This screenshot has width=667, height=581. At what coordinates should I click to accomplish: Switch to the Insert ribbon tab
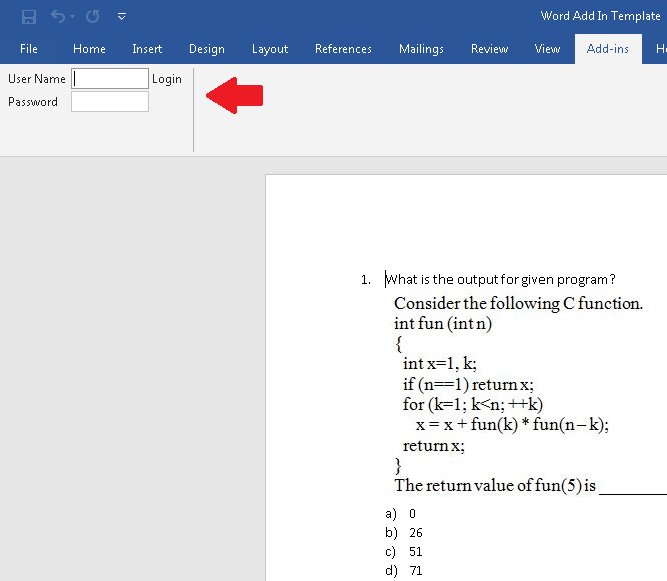(147, 49)
